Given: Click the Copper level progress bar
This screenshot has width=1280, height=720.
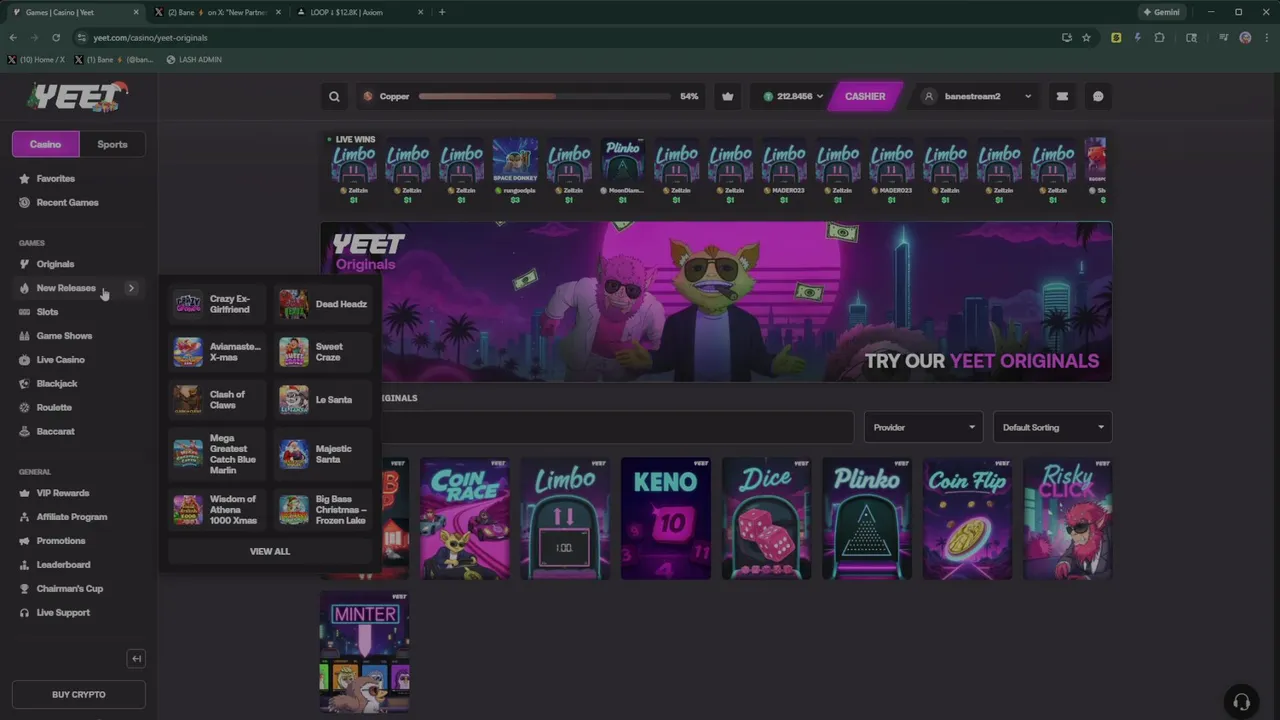Looking at the screenshot, I should pyautogui.click(x=545, y=97).
